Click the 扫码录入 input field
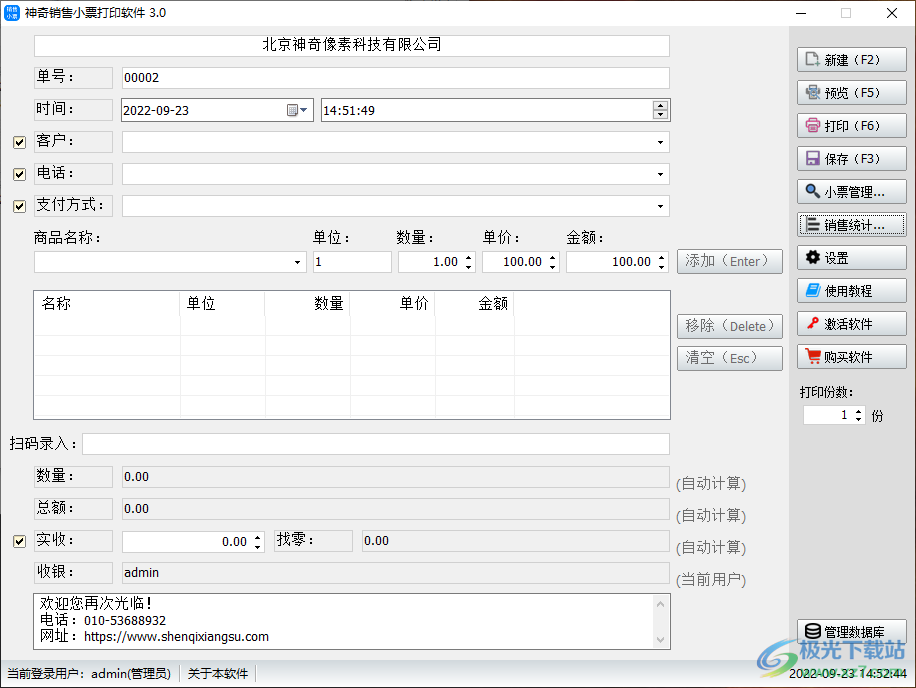Screen dimensions: 916x688 (x=376, y=444)
